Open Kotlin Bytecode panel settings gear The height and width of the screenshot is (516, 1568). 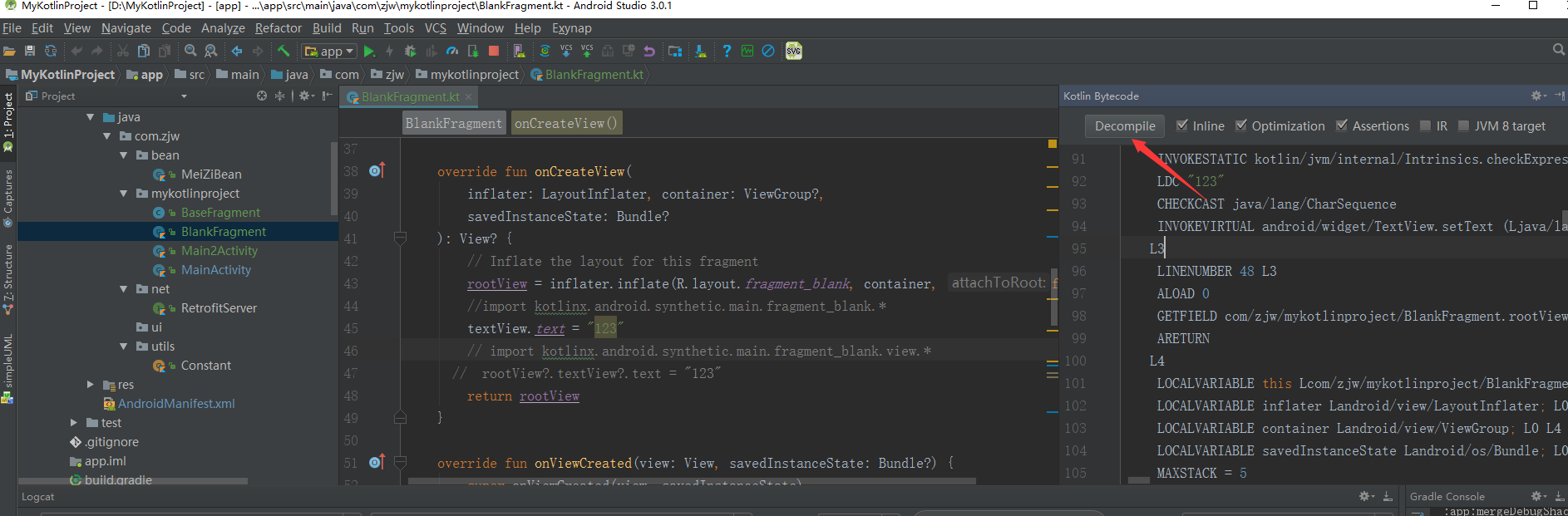click(1538, 96)
